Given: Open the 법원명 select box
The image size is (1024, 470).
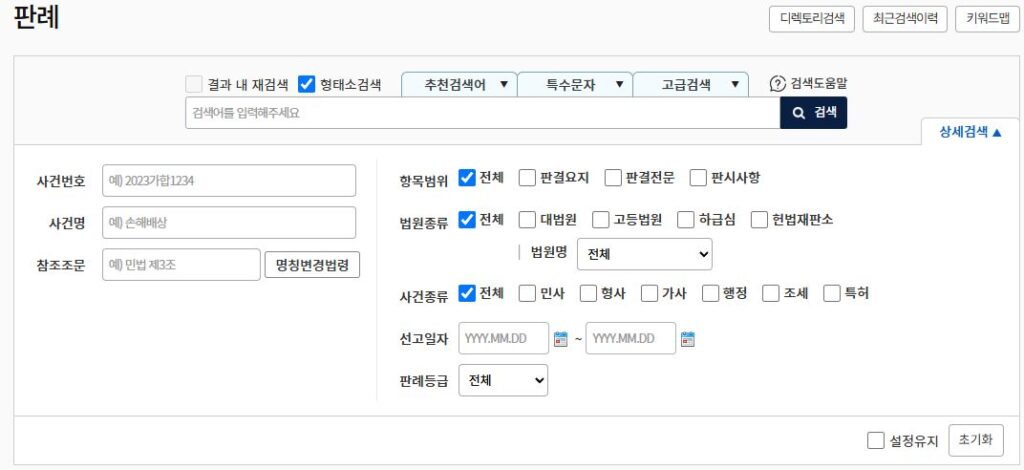Looking at the screenshot, I should [x=645, y=254].
